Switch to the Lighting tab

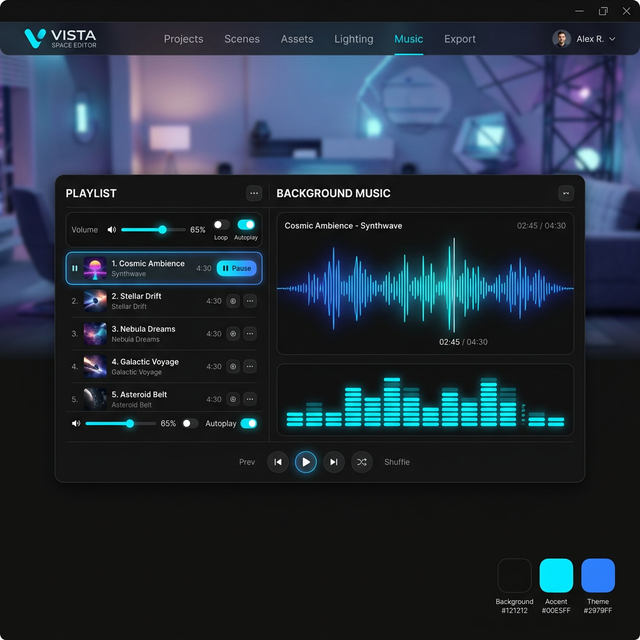[x=353, y=39]
